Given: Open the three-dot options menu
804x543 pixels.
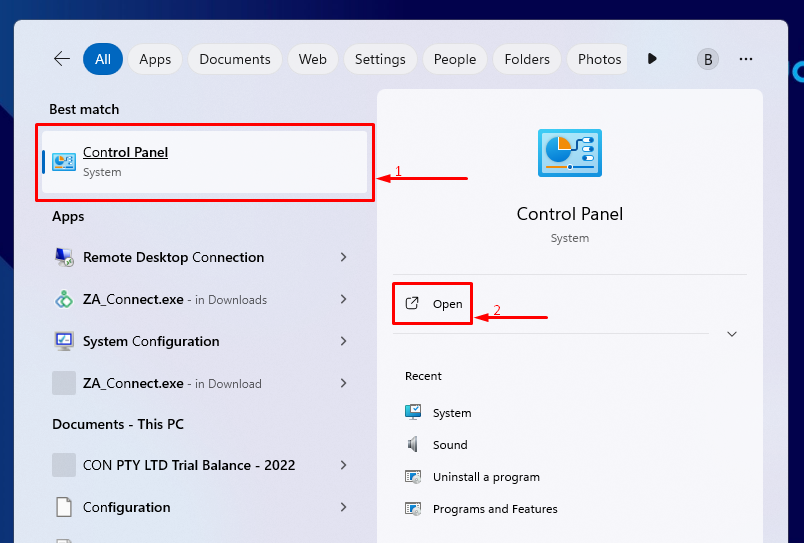Looking at the screenshot, I should [746, 59].
